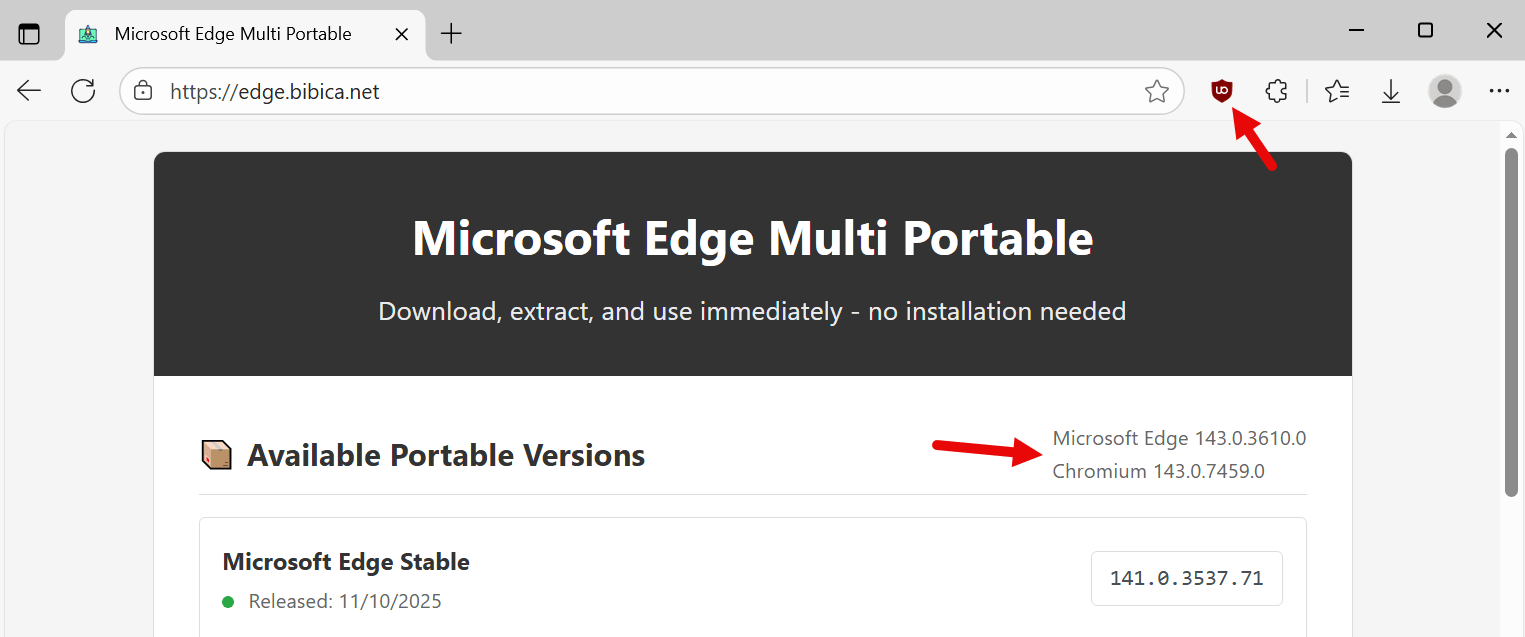Screen dimensions: 1525x637
Task: Go back to previous page
Action: 29,91
